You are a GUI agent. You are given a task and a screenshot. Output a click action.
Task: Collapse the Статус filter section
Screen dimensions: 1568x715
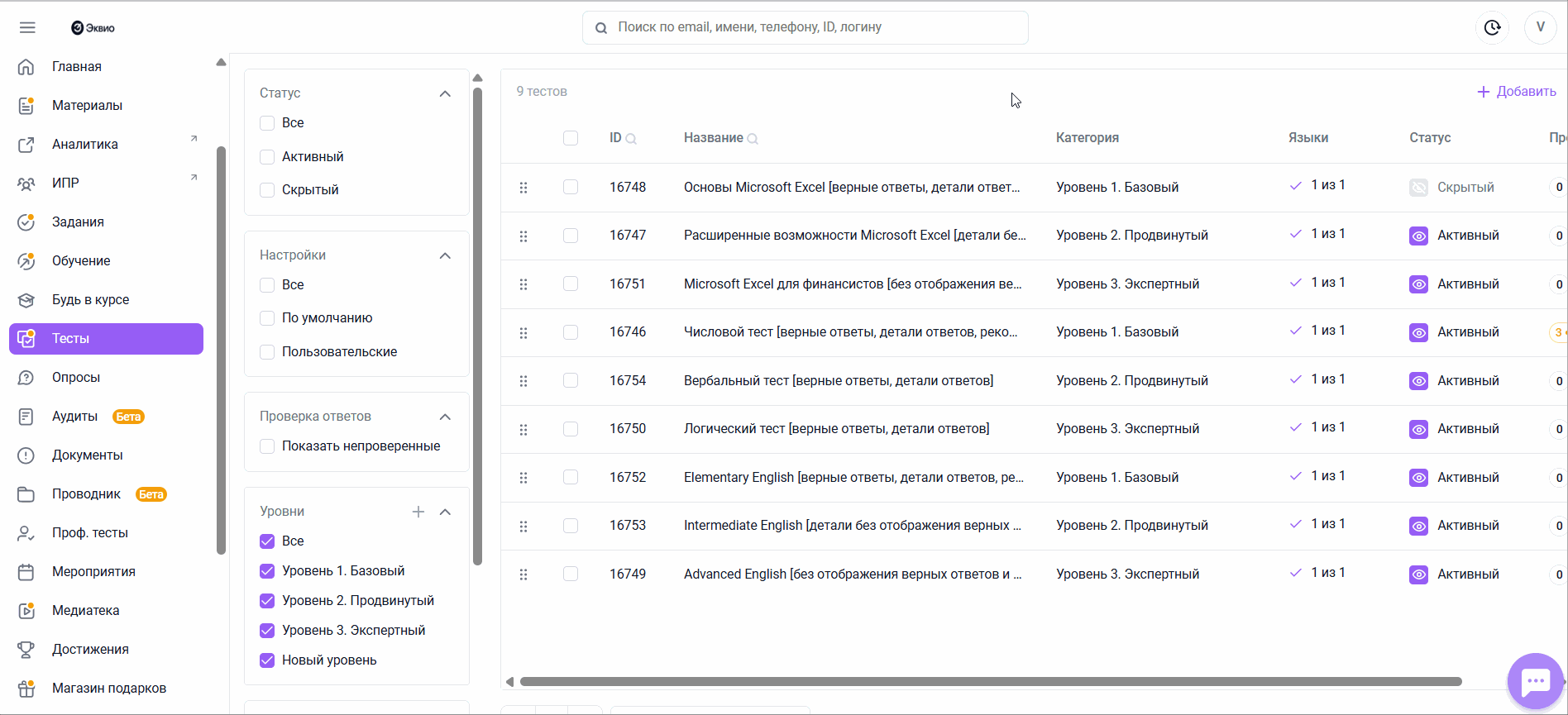click(445, 93)
